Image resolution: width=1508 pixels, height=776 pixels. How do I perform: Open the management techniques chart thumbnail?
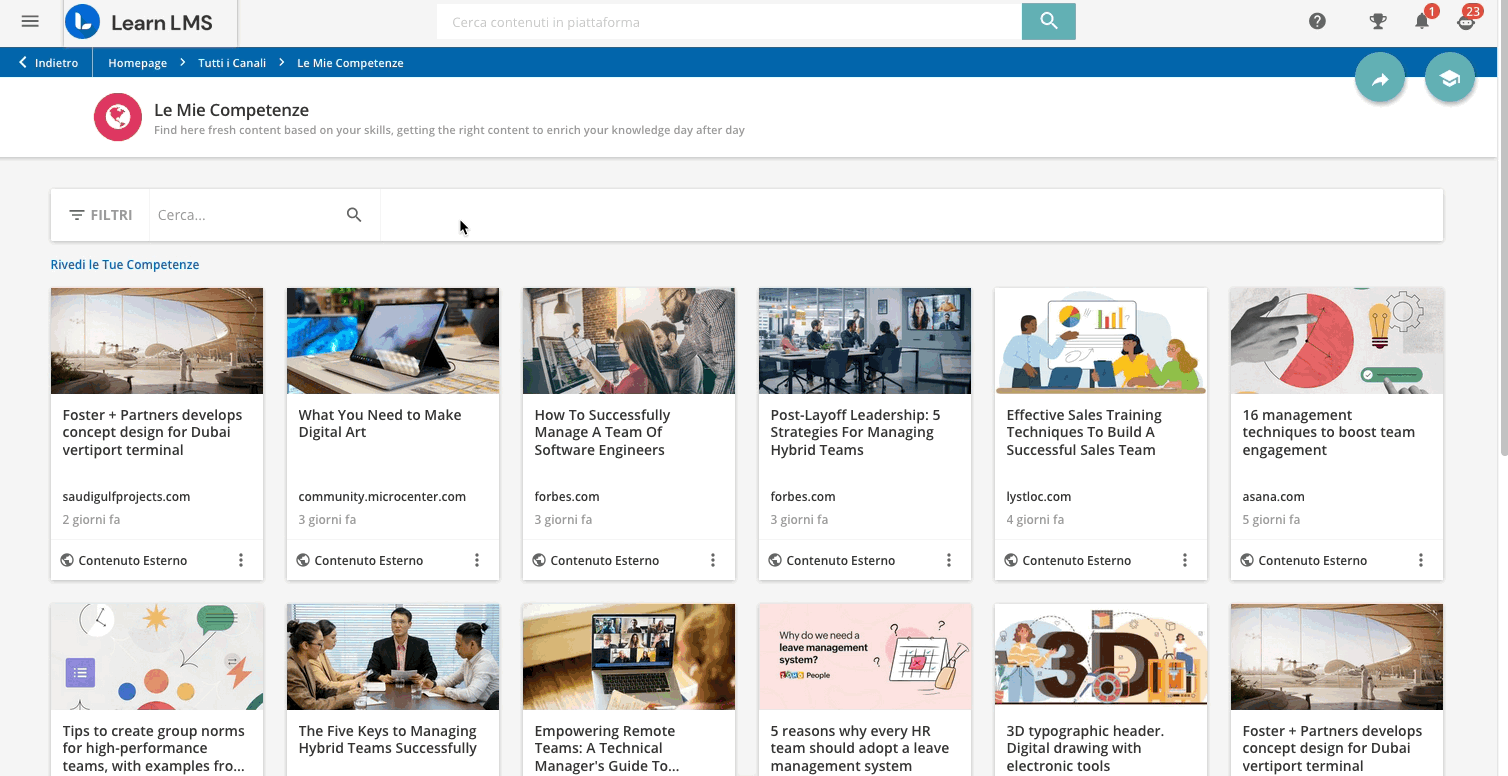pyautogui.click(x=1337, y=341)
